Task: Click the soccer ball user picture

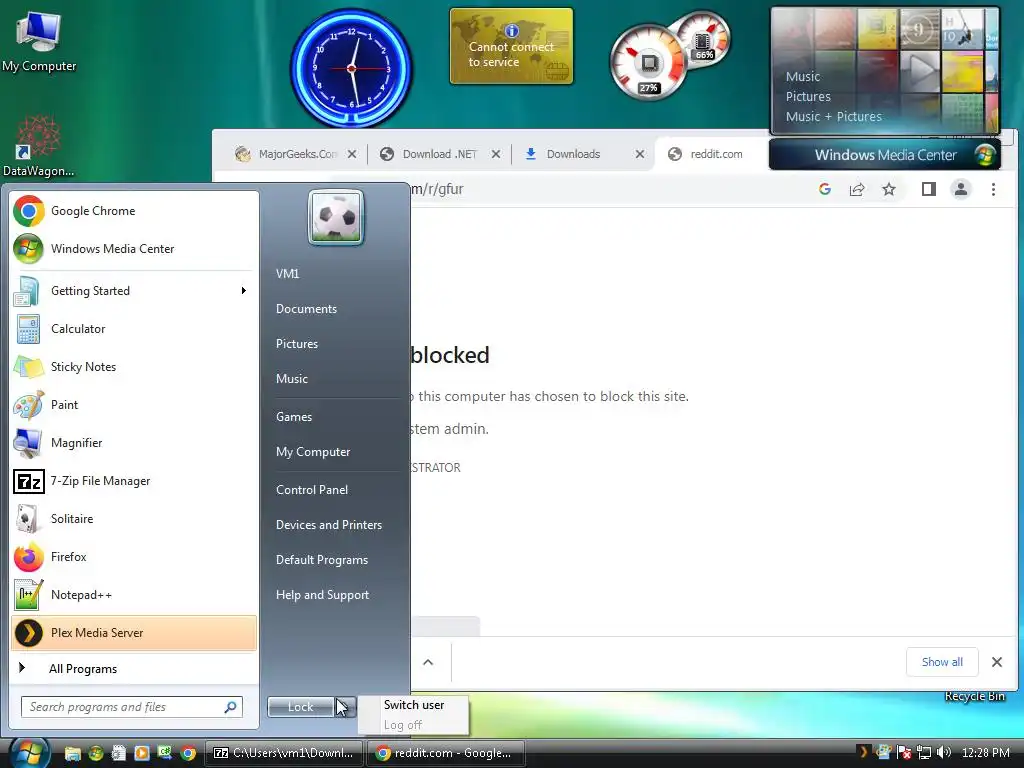Action: [336, 217]
